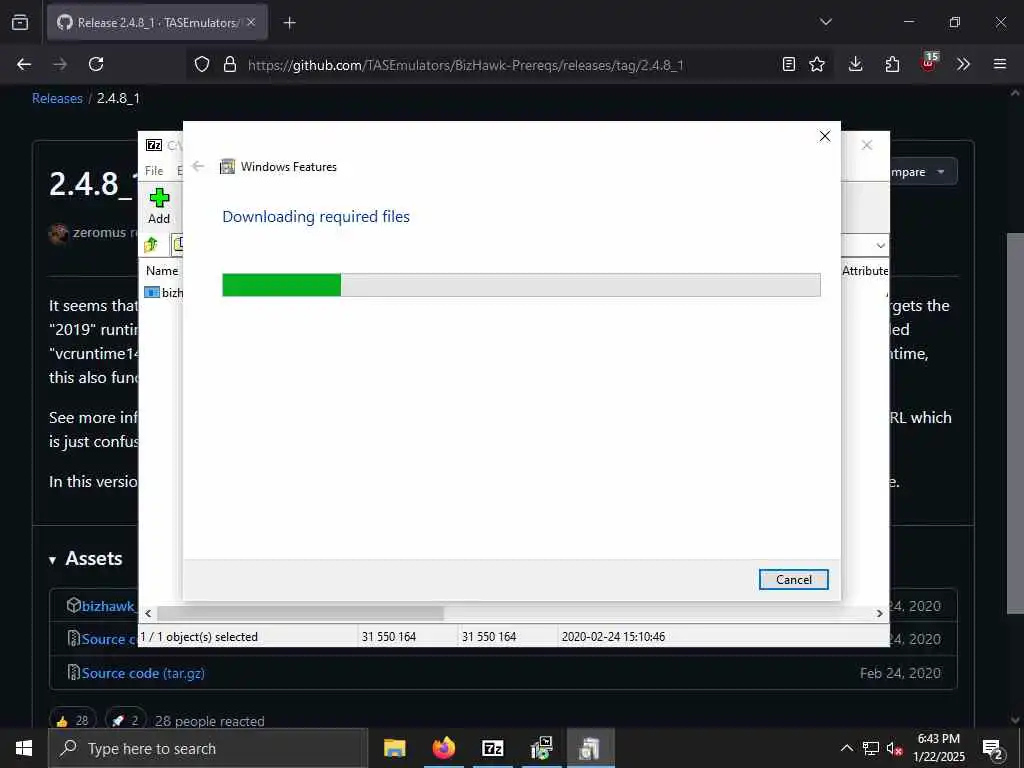This screenshot has width=1024, height=768.
Task: Click the 7-Zip horizontal scrollbar thumb
Action: (300, 613)
